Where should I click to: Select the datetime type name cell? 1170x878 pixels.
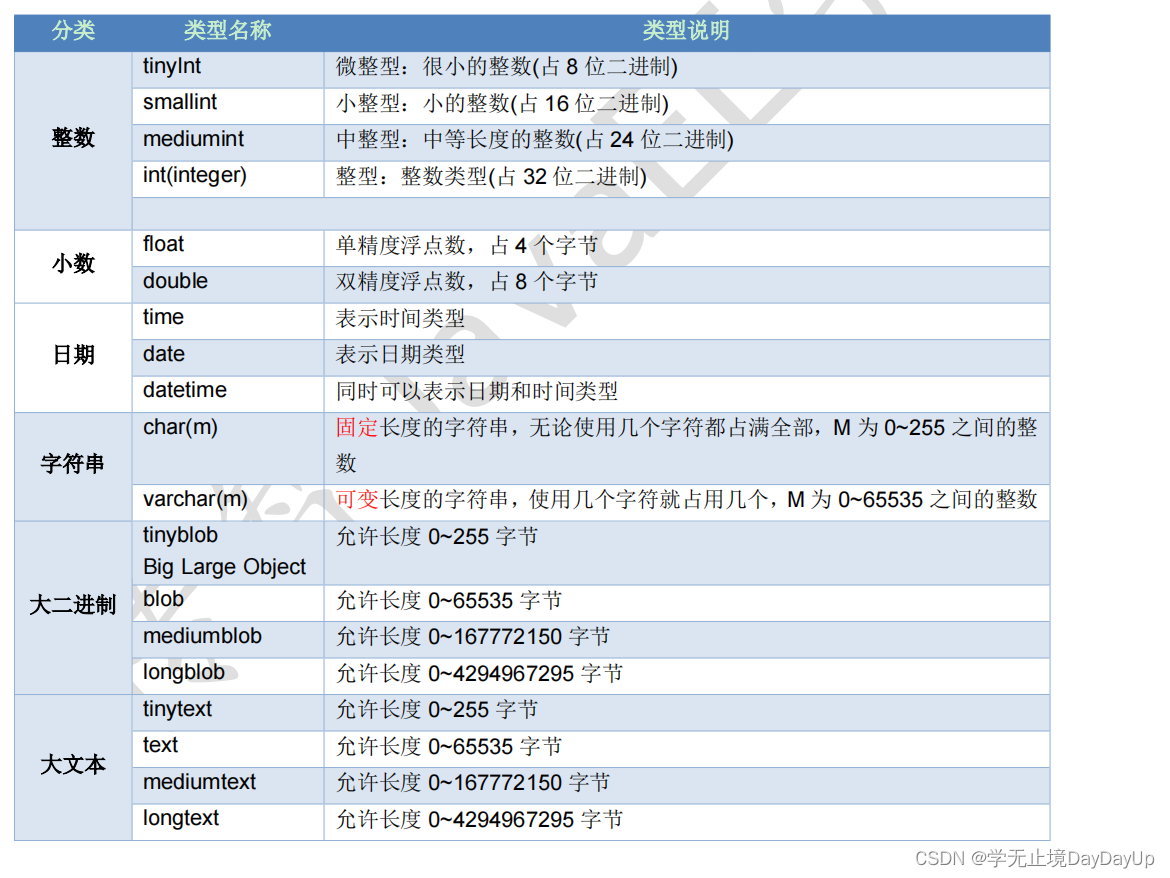(x=228, y=394)
